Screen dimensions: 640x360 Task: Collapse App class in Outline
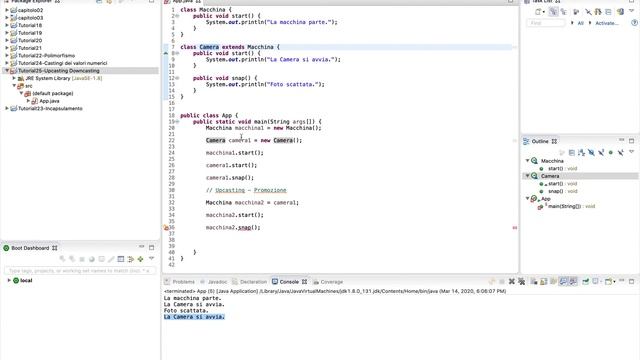[x=527, y=198]
